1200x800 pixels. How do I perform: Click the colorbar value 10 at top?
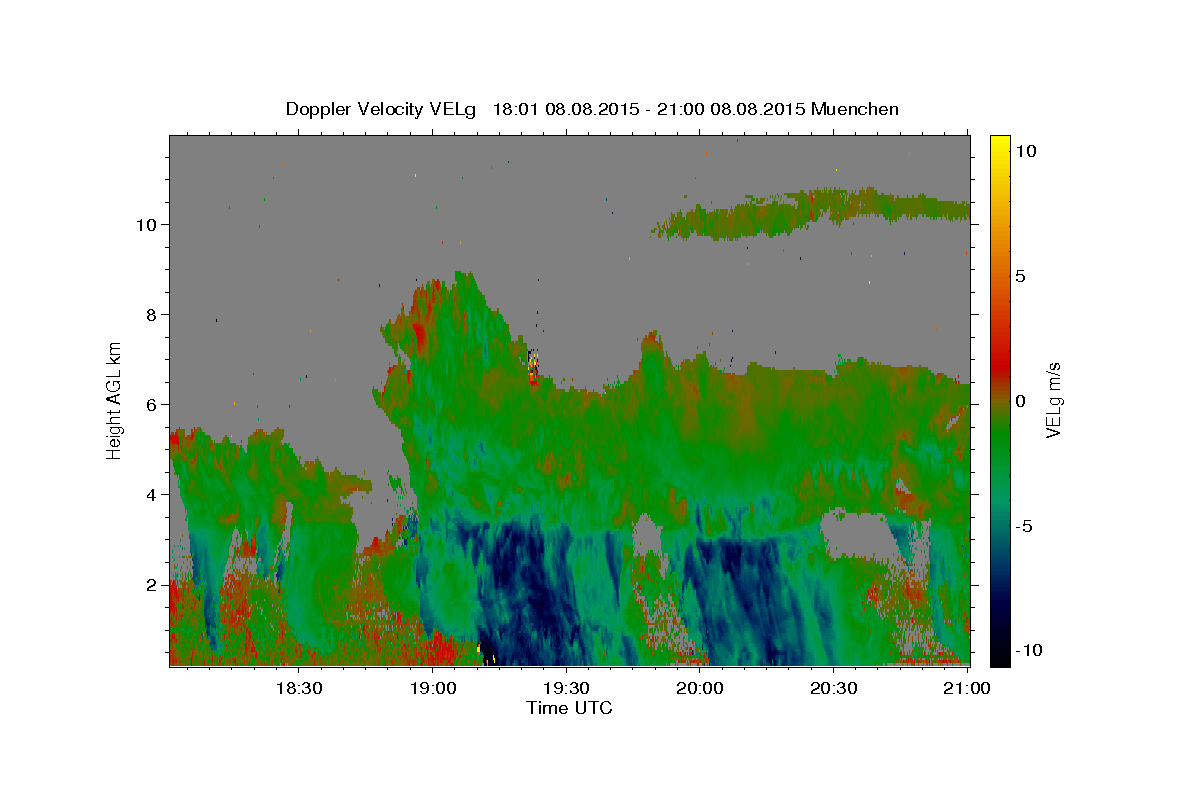pos(1025,150)
